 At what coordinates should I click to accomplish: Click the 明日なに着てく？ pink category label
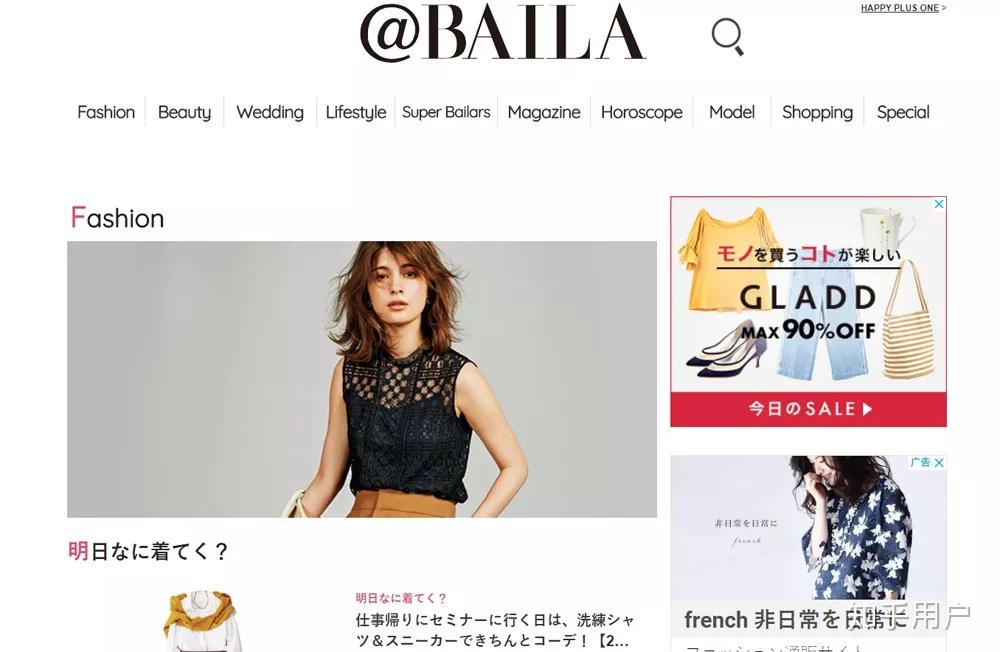pos(401,598)
